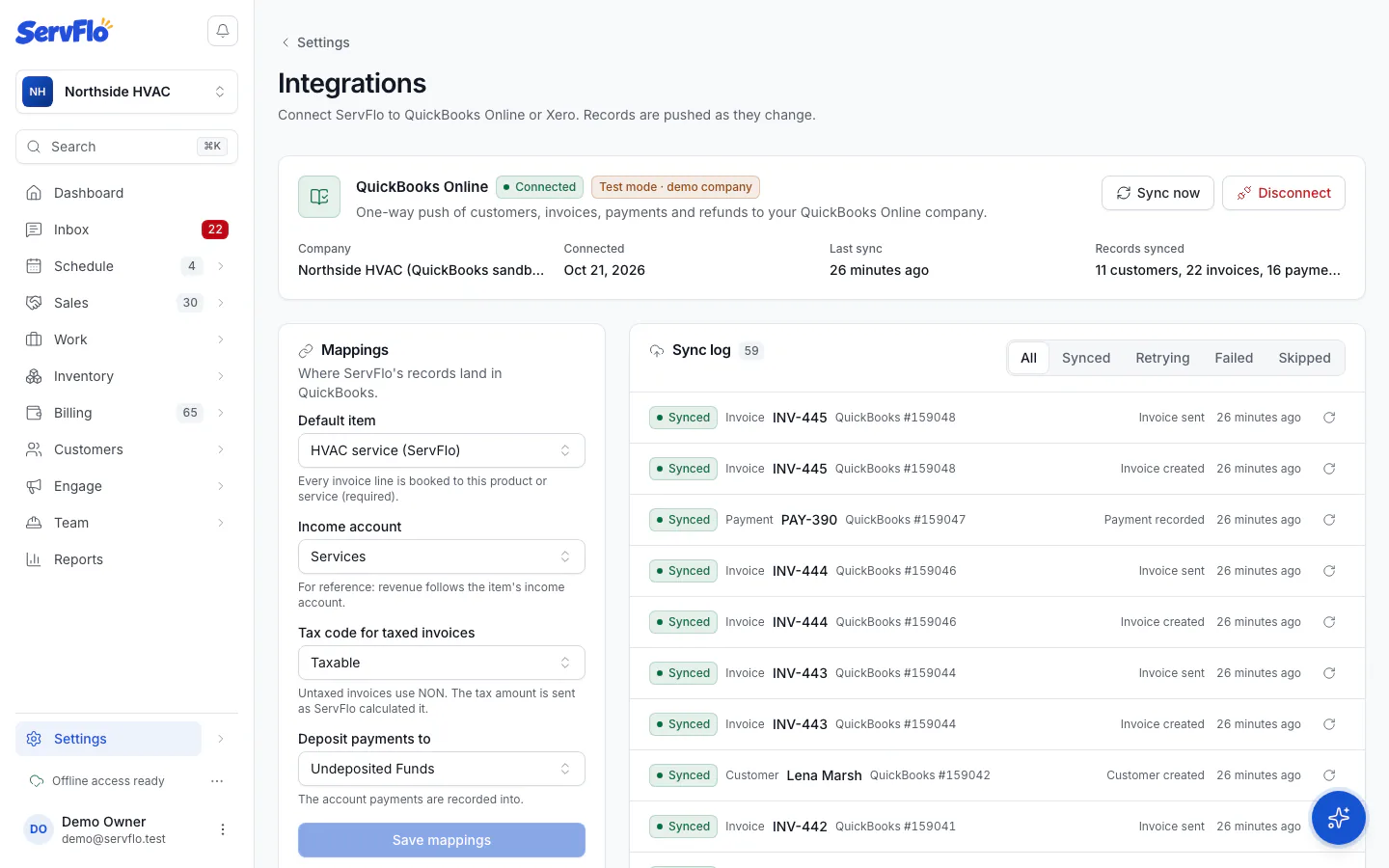Viewport: 1389px width, 868px height.
Task: Open the AI assistant sparkle button
Action: click(x=1339, y=818)
